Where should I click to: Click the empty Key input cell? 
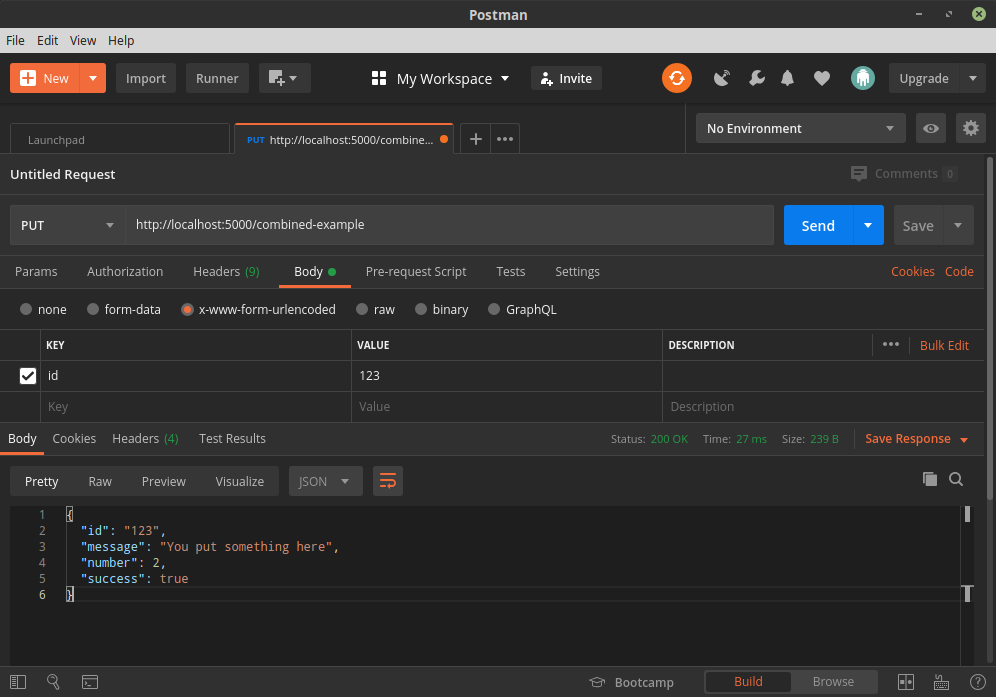pyautogui.click(x=196, y=407)
